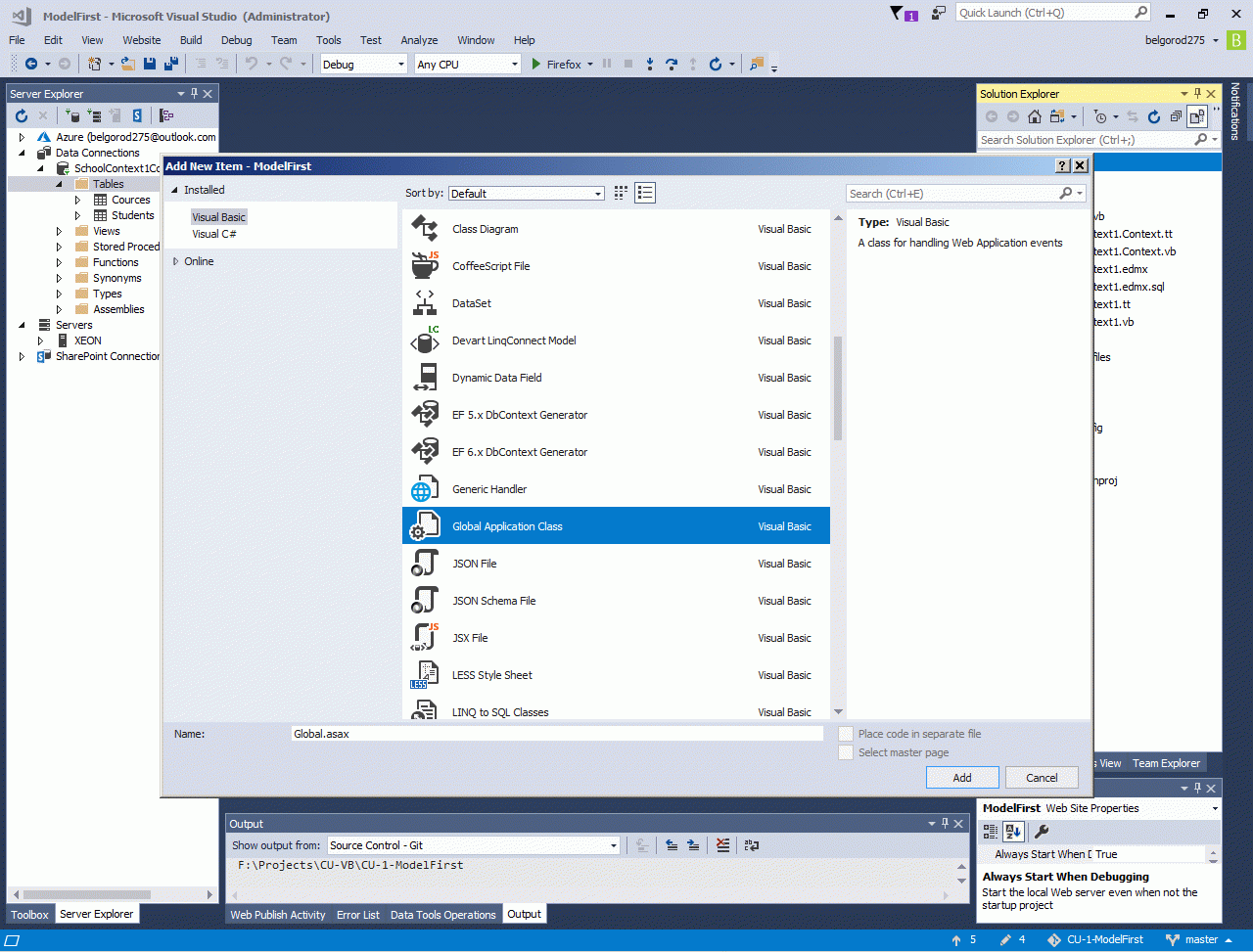The width and height of the screenshot is (1253, 952).
Task: Click the New Project toolbar icon
Action: click(x=94, y=65)
